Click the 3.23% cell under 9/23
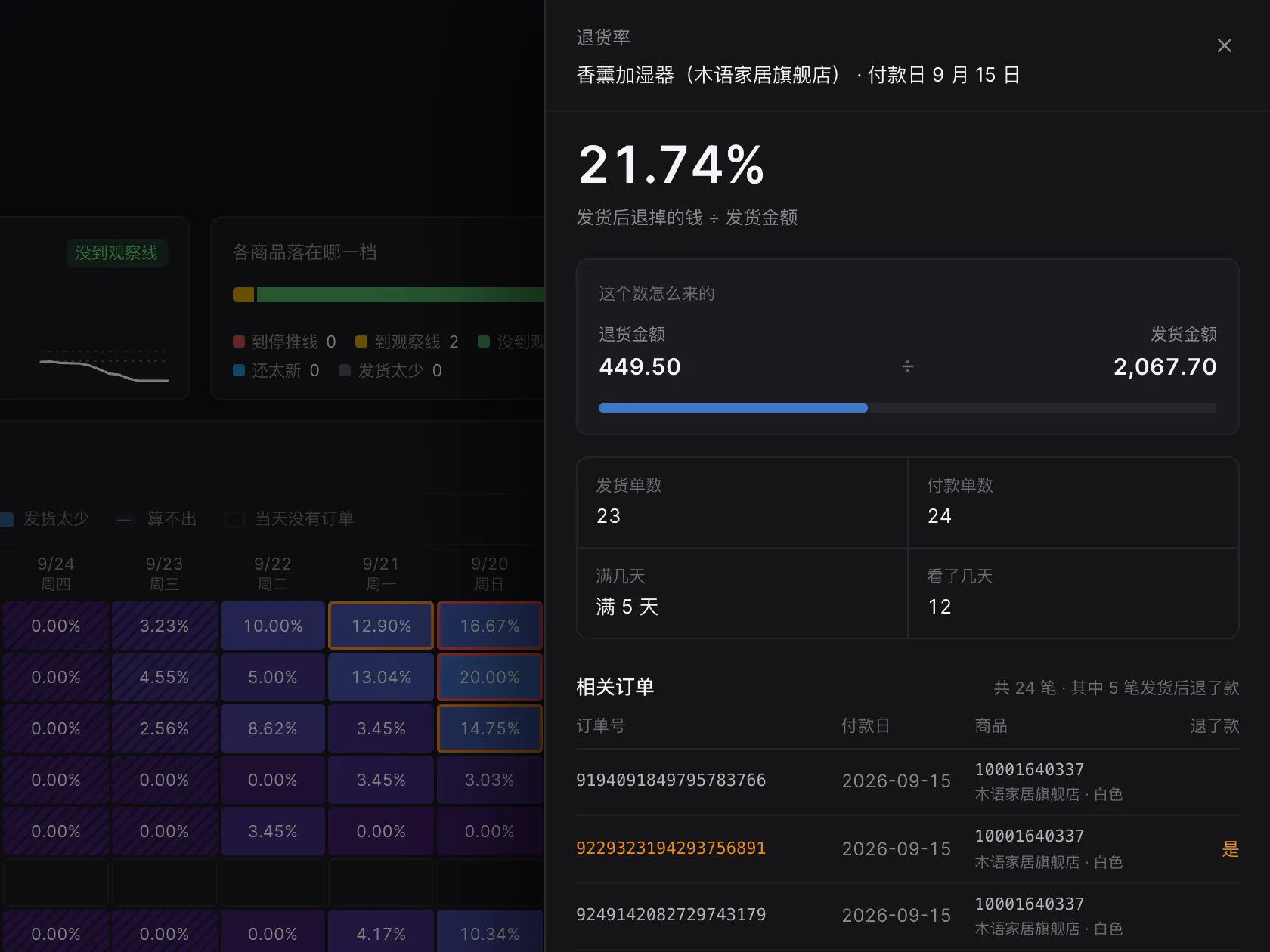 pyautogui.click(x=164, y=626)
